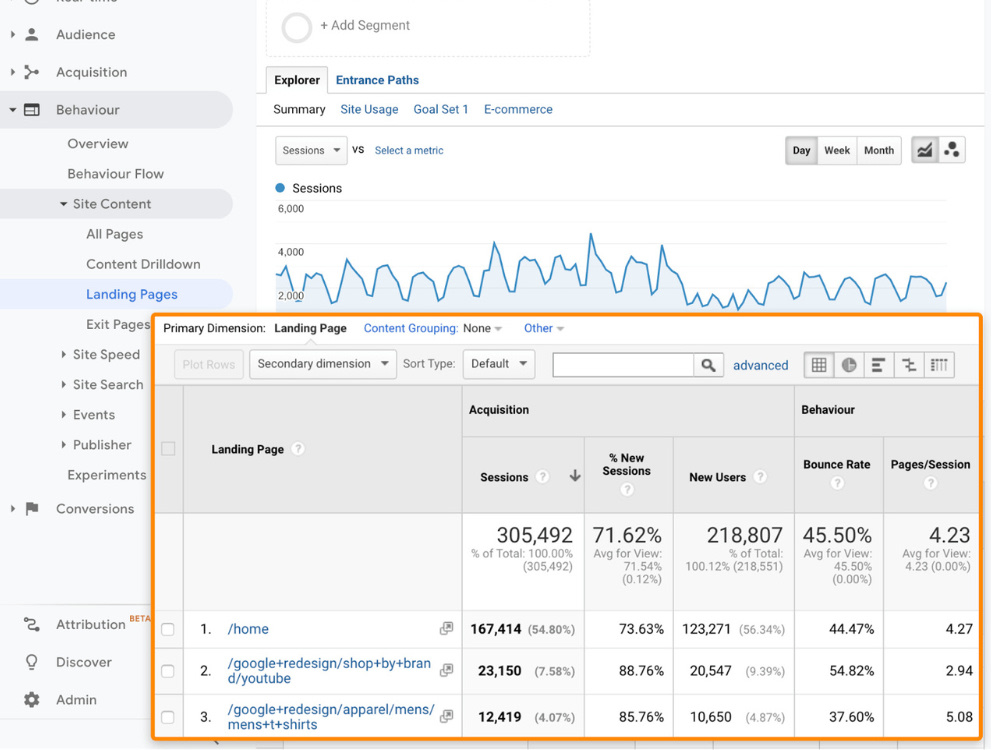Open the Goal Set 1 sub-tab
Screen dimensions: 1000x750
point(441,110)
